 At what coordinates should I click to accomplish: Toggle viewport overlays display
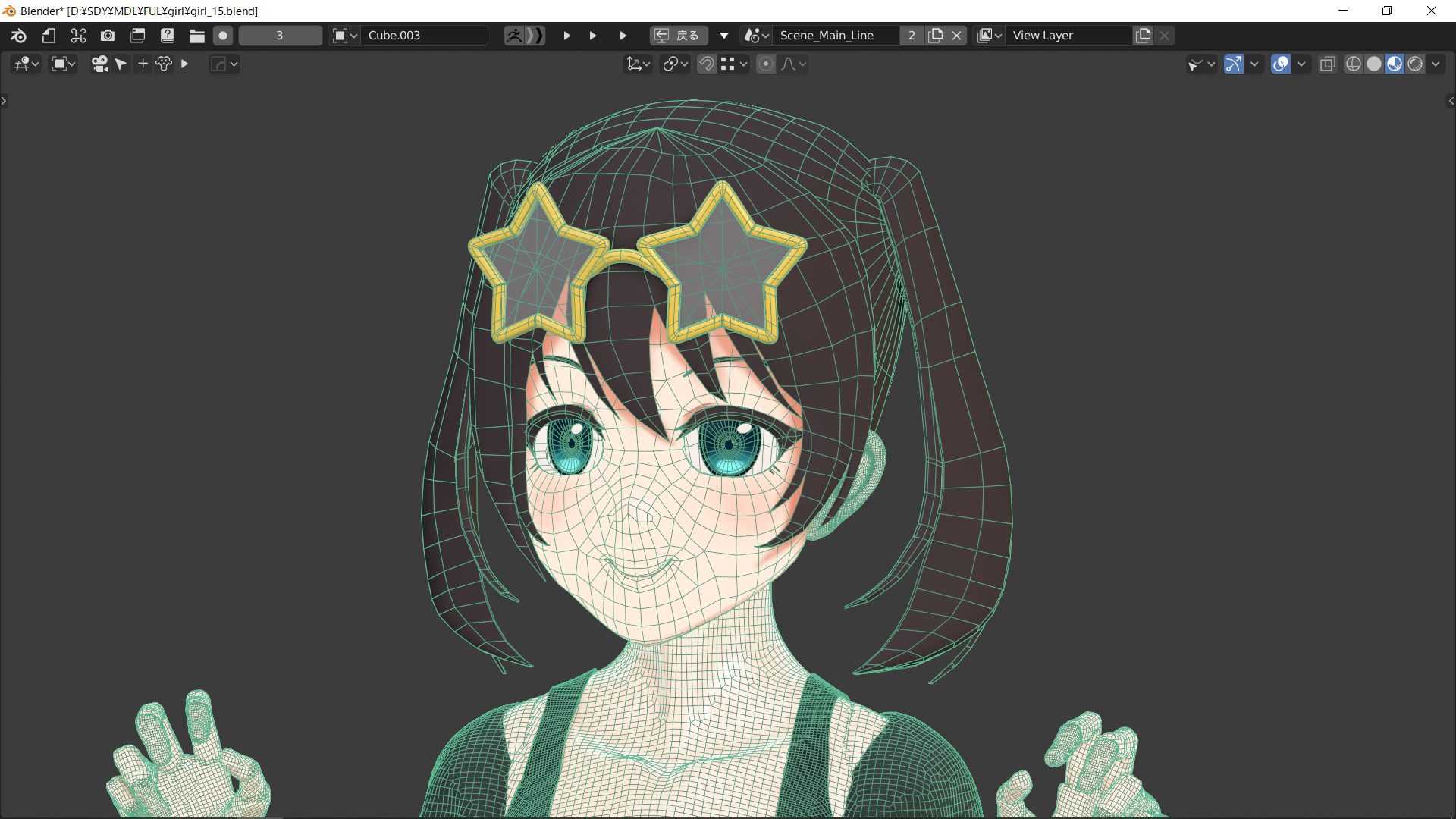[1281, 64]
